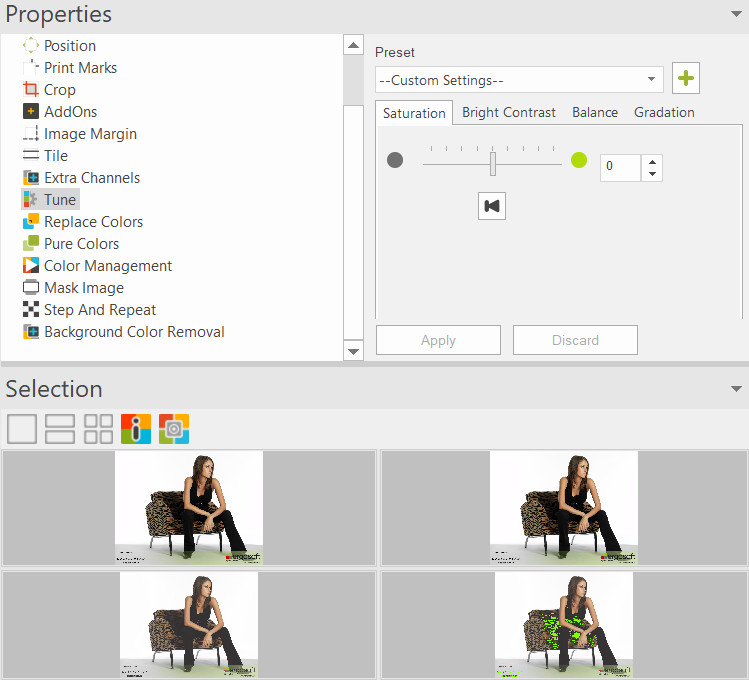Switch selection to single view layout

(22, 429)
